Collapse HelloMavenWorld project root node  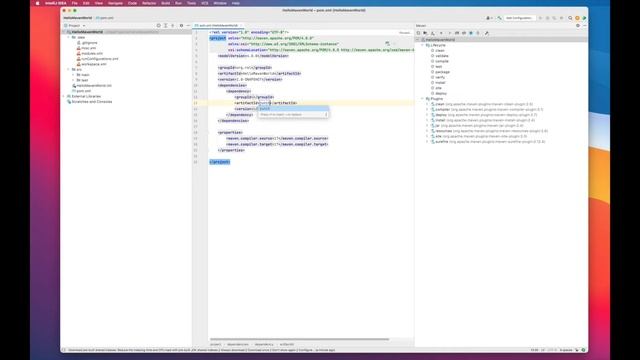pyautogui.click(x=64, y=32)
